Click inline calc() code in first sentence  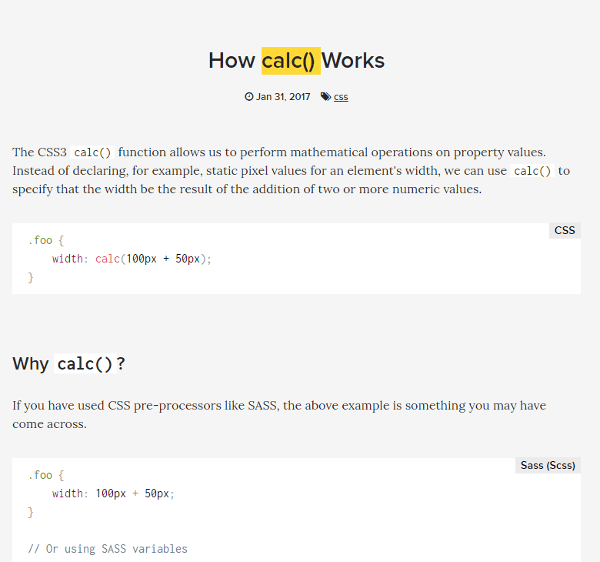tap(92, 152)
